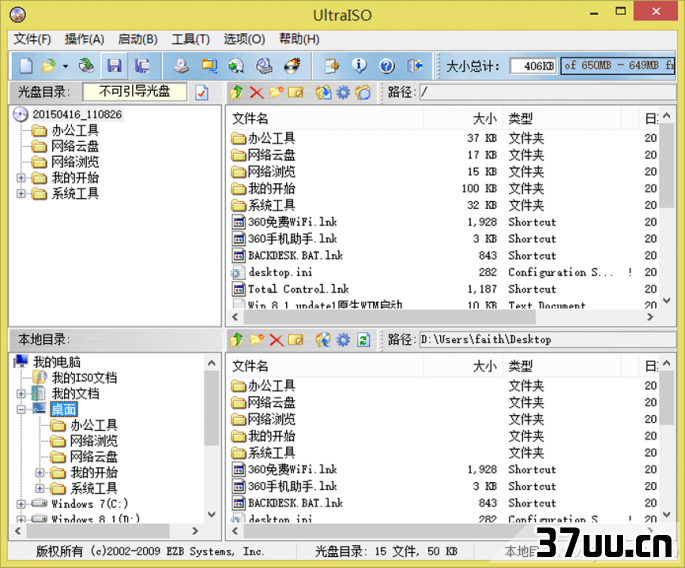
Task: Go up one level in local directory
Action: (x=237, y=339)
